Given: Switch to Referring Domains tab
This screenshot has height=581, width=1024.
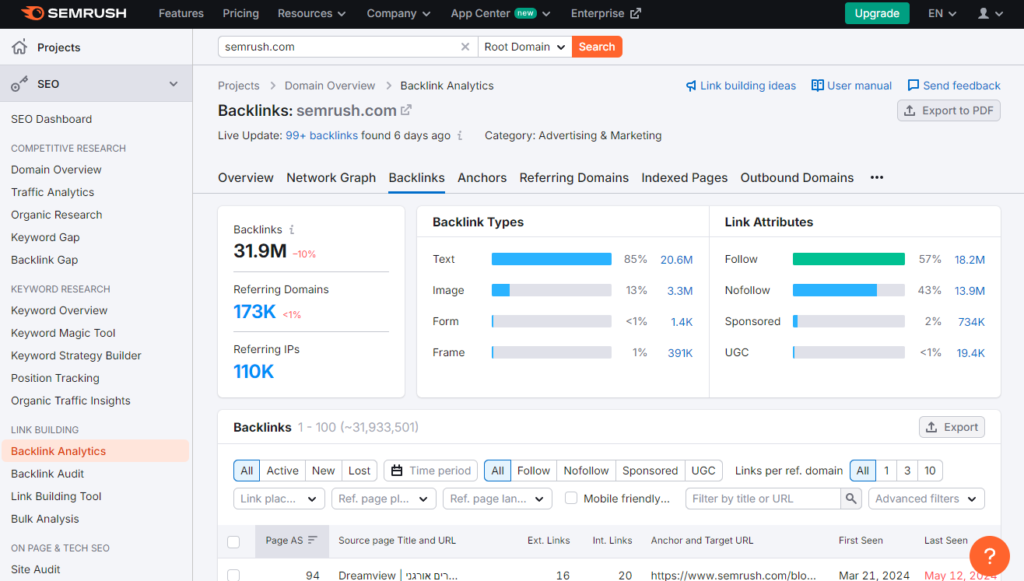Looking at the screenshot, I should 574,178.
